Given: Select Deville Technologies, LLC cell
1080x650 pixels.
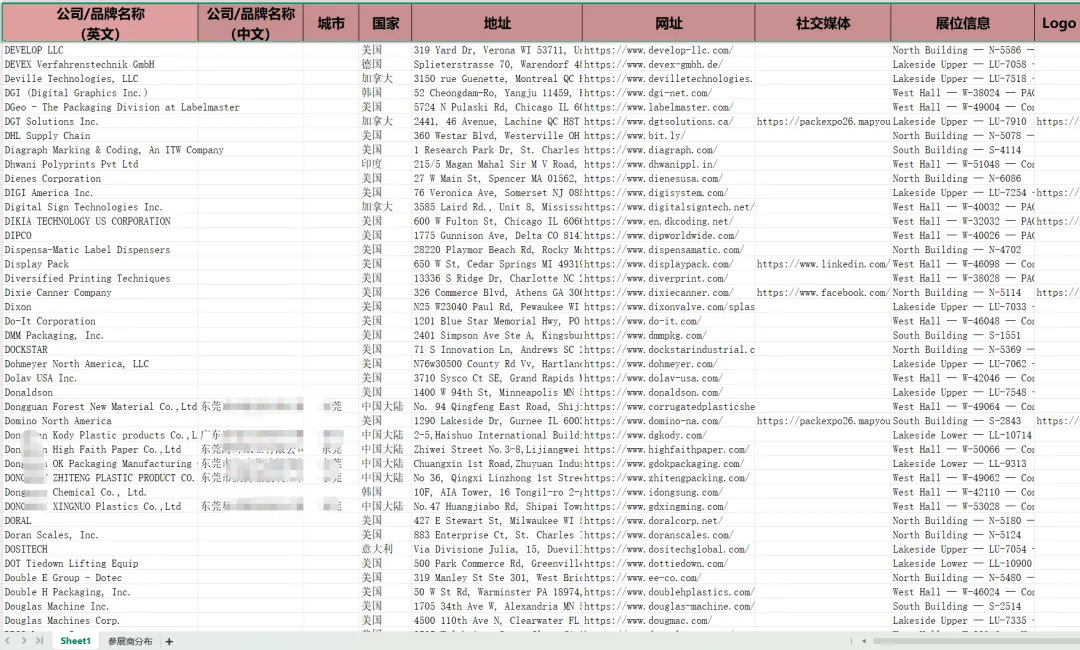Looking at the screenshot, I should (x=100, y=78).
